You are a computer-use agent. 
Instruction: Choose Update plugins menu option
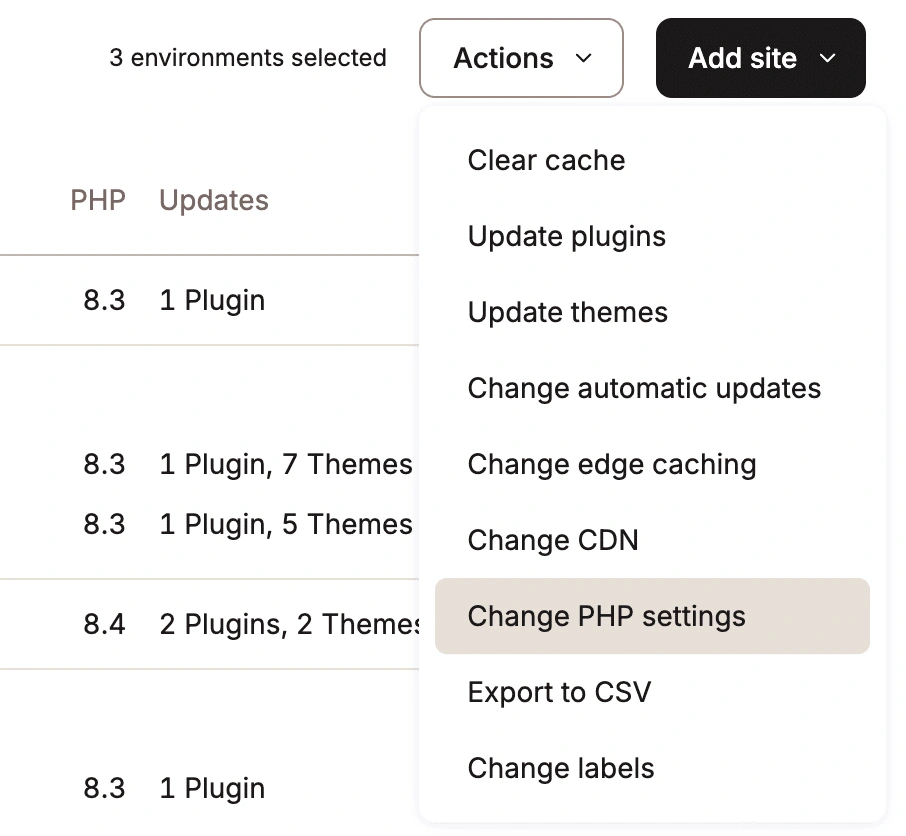tap(566, 236)
